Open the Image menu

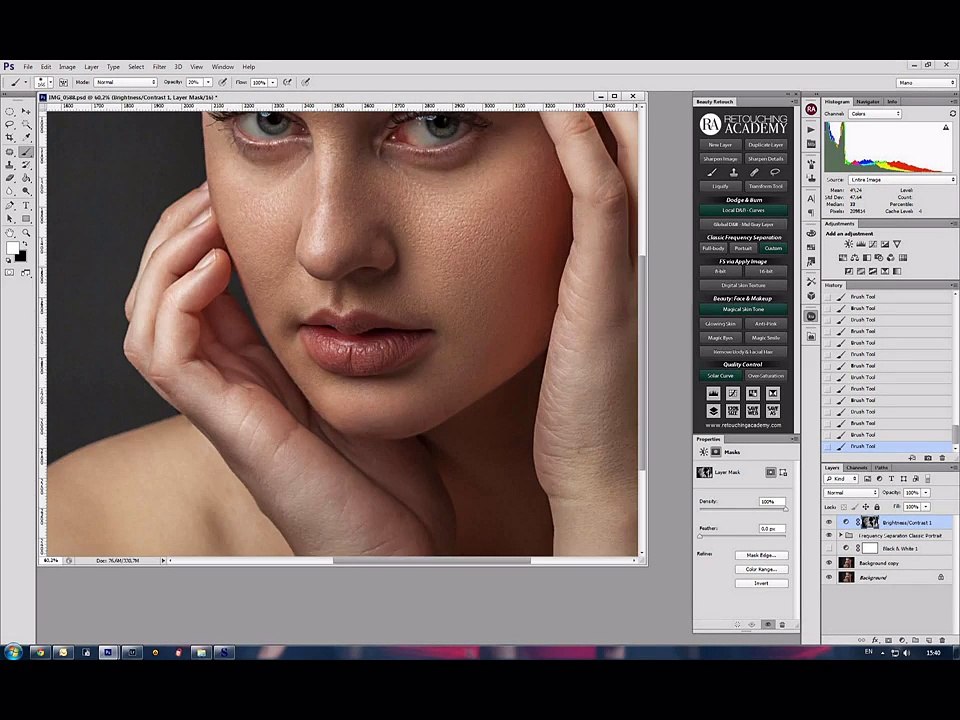(67, 67)
